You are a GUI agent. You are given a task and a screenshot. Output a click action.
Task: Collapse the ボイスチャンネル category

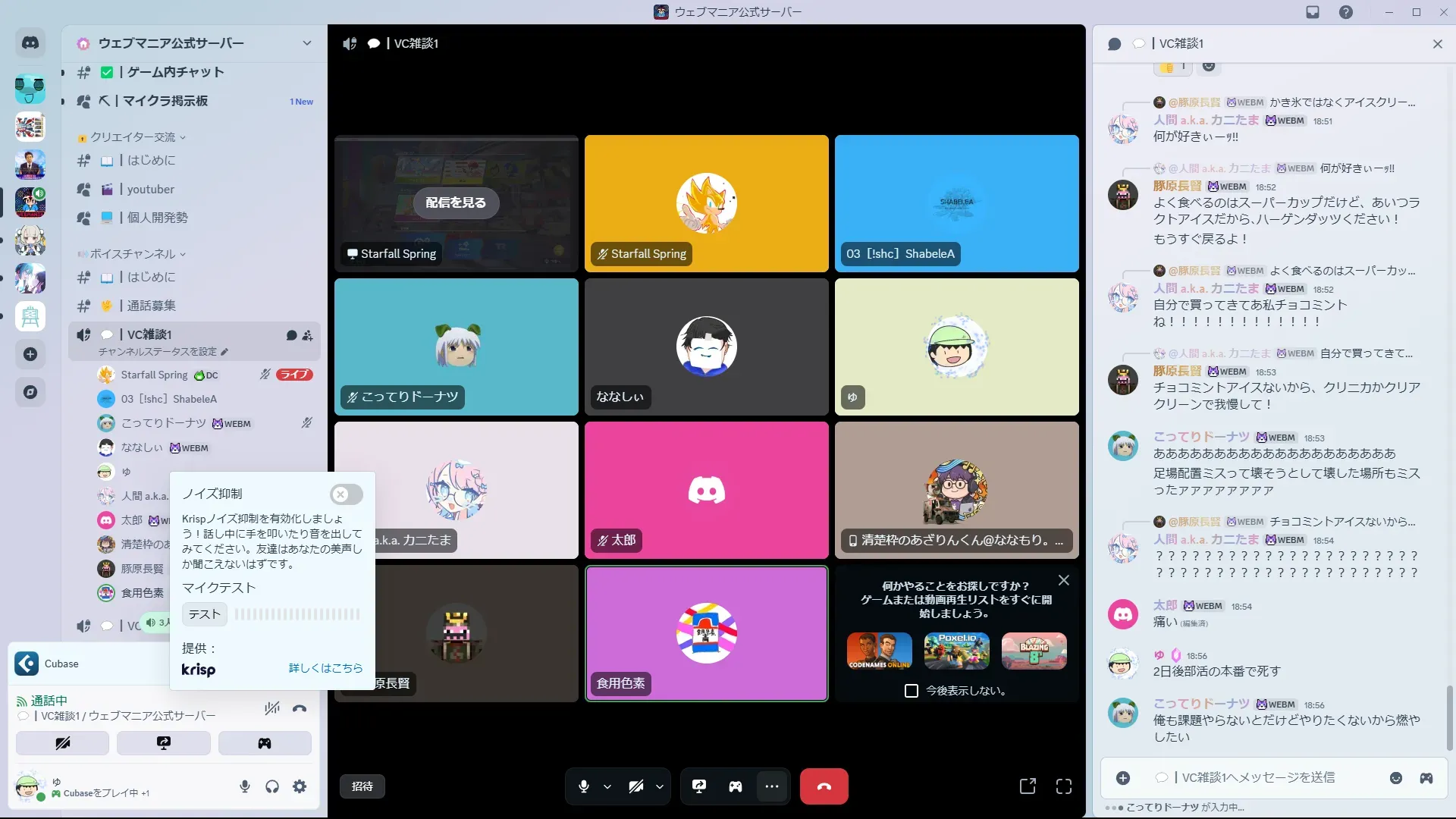click(x=133, y=254)
